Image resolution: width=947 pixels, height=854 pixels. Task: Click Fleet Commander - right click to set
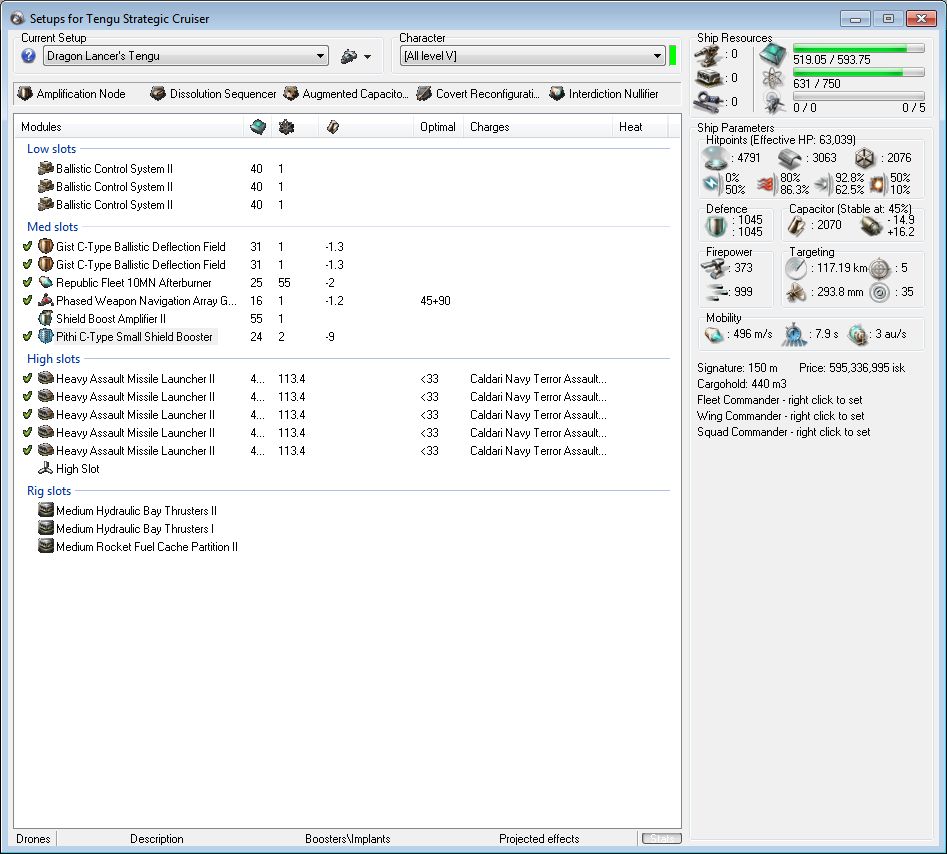779,400
